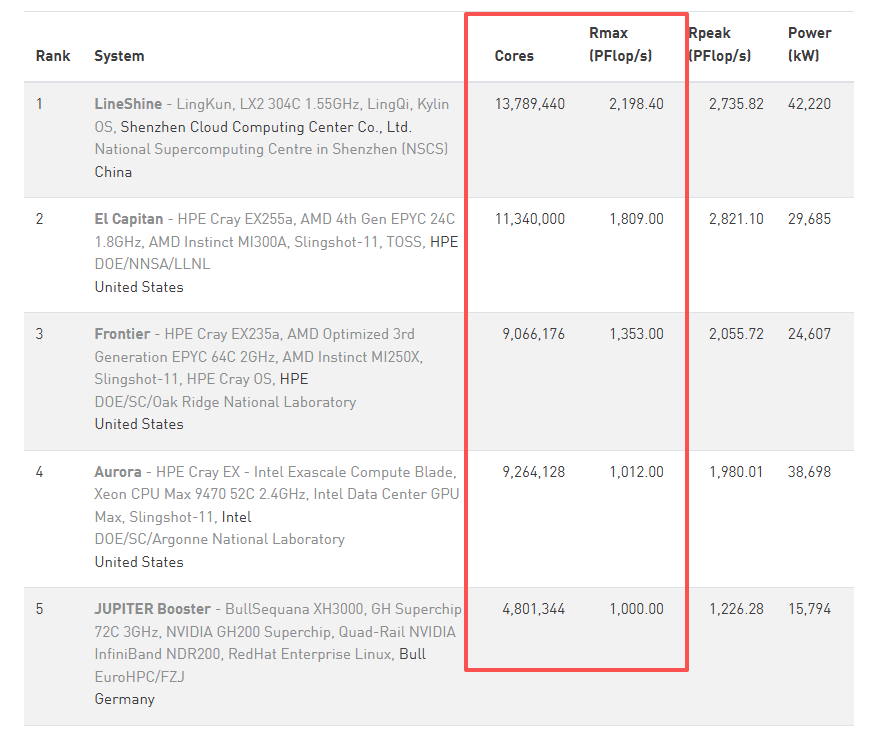Open the Aurora system link
Screen dimensions: 884x734
click(118, 472)
